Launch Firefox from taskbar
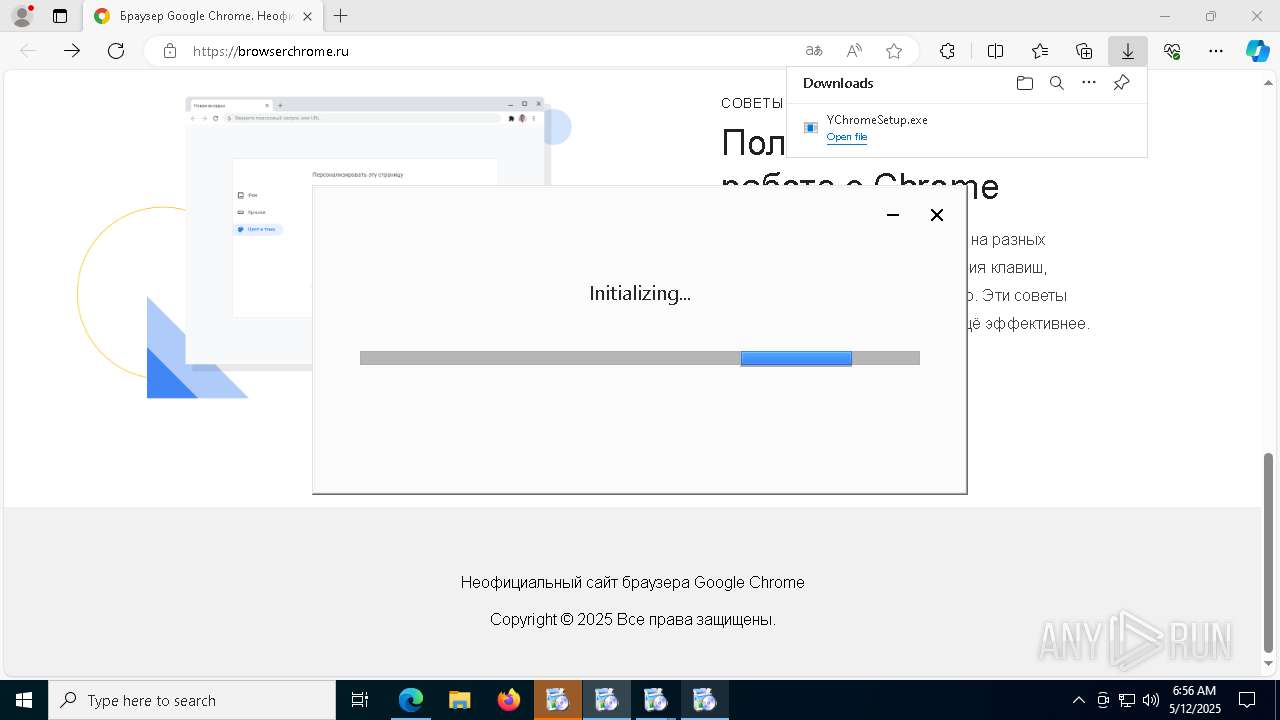The height and width of the screenshot is (720, 1280). tap(508, 700)
